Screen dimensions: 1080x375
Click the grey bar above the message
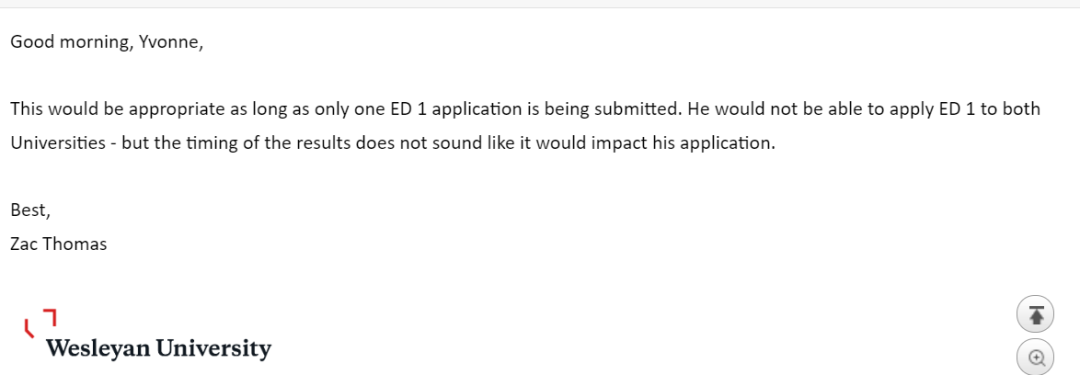(540, 3)
